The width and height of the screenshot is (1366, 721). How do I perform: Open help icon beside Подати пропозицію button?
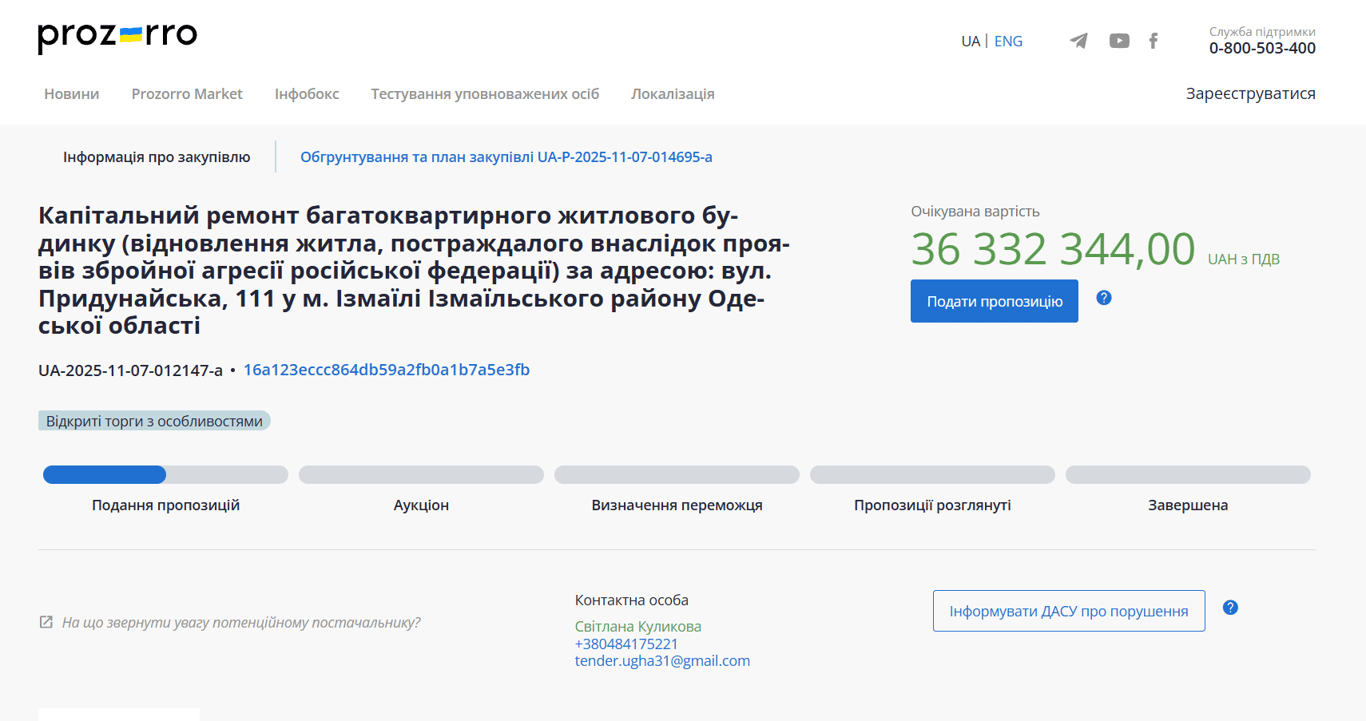point(1104,297)
